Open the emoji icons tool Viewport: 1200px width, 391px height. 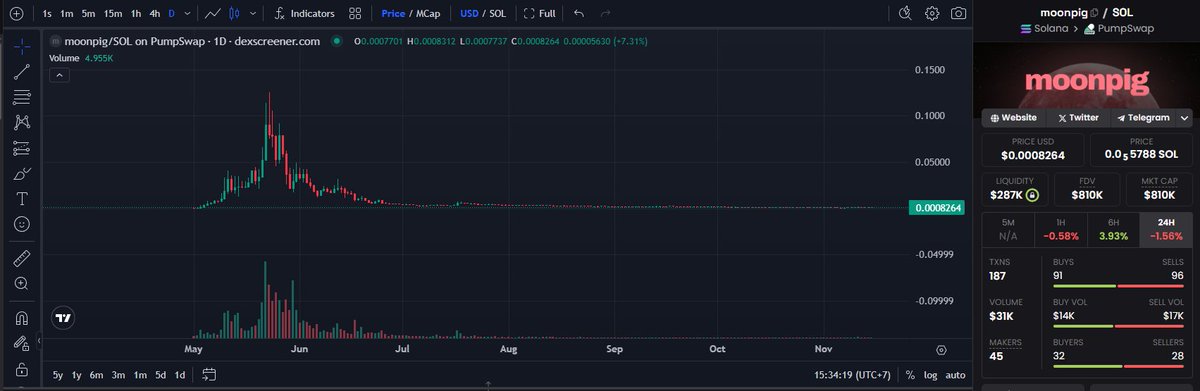[x=21, y=225]
